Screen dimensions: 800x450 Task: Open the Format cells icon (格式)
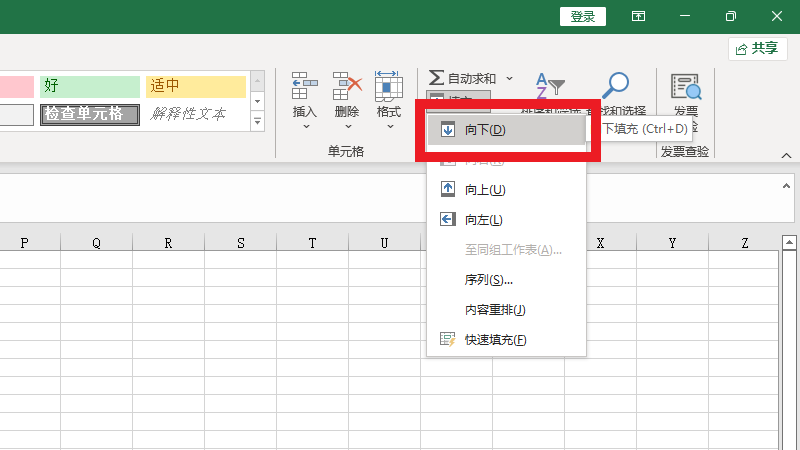tap(389, 88)
